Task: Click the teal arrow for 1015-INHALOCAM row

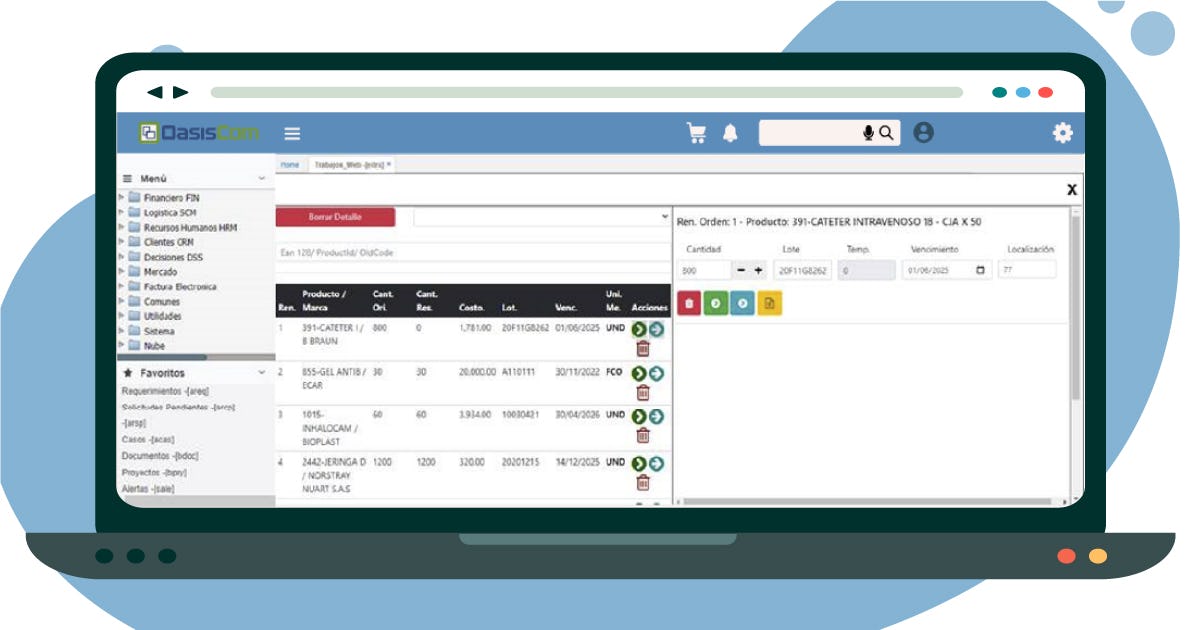Action: [x=656, y=416]
